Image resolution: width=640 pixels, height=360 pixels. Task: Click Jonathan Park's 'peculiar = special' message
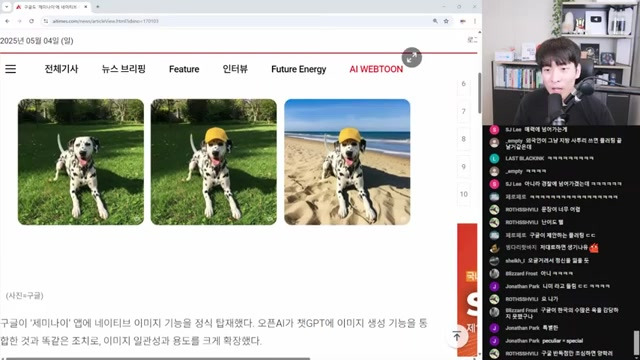coord(562,341)
